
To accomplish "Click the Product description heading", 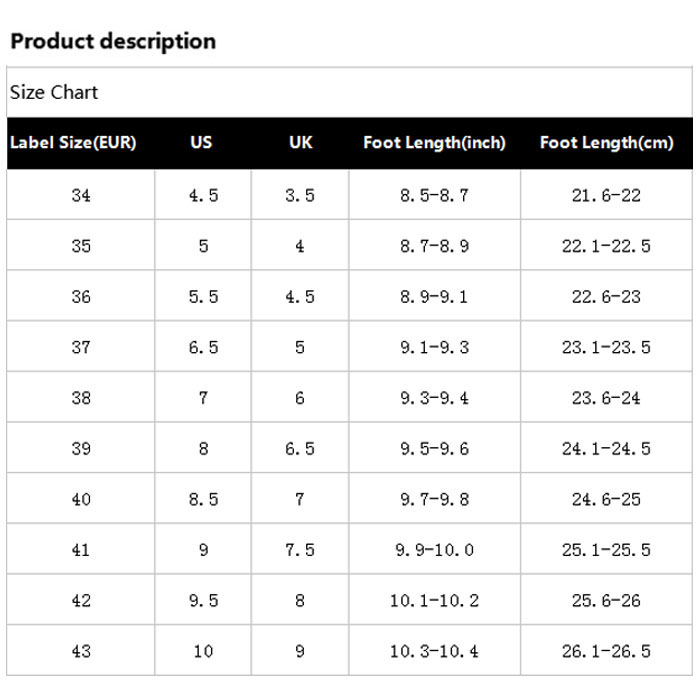I will tap(113, 42).
